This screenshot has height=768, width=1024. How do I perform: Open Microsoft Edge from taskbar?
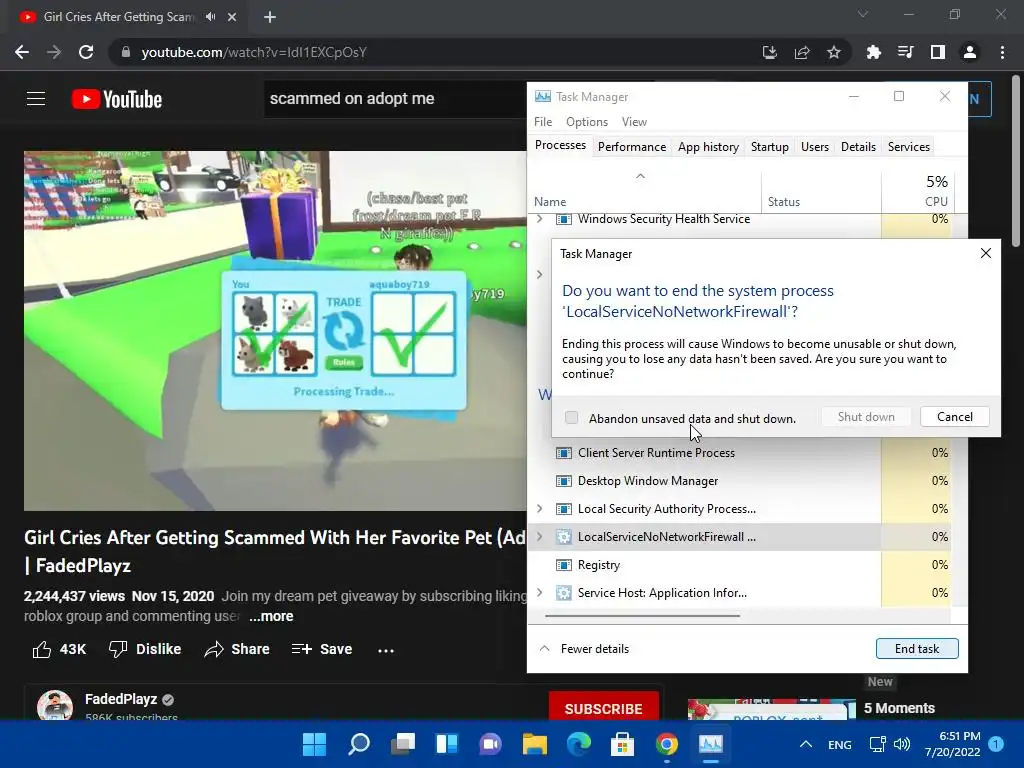click(579, 744)
